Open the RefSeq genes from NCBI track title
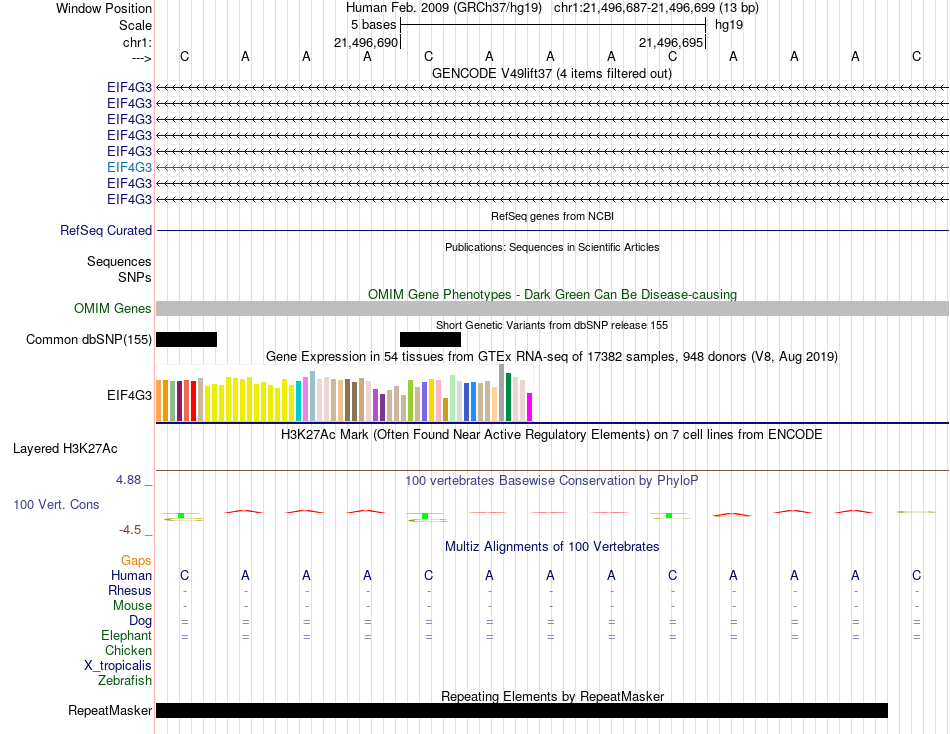Image resolution: width=950 pixels, height=734 pixels. tap(552, 216)
